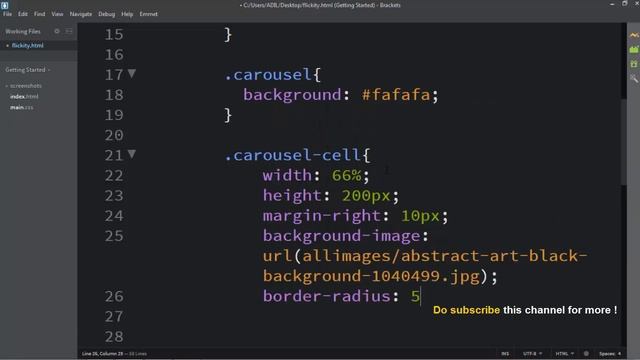Click the border-radius property name
Screen dimensions: 640x360
pos(327,296)
